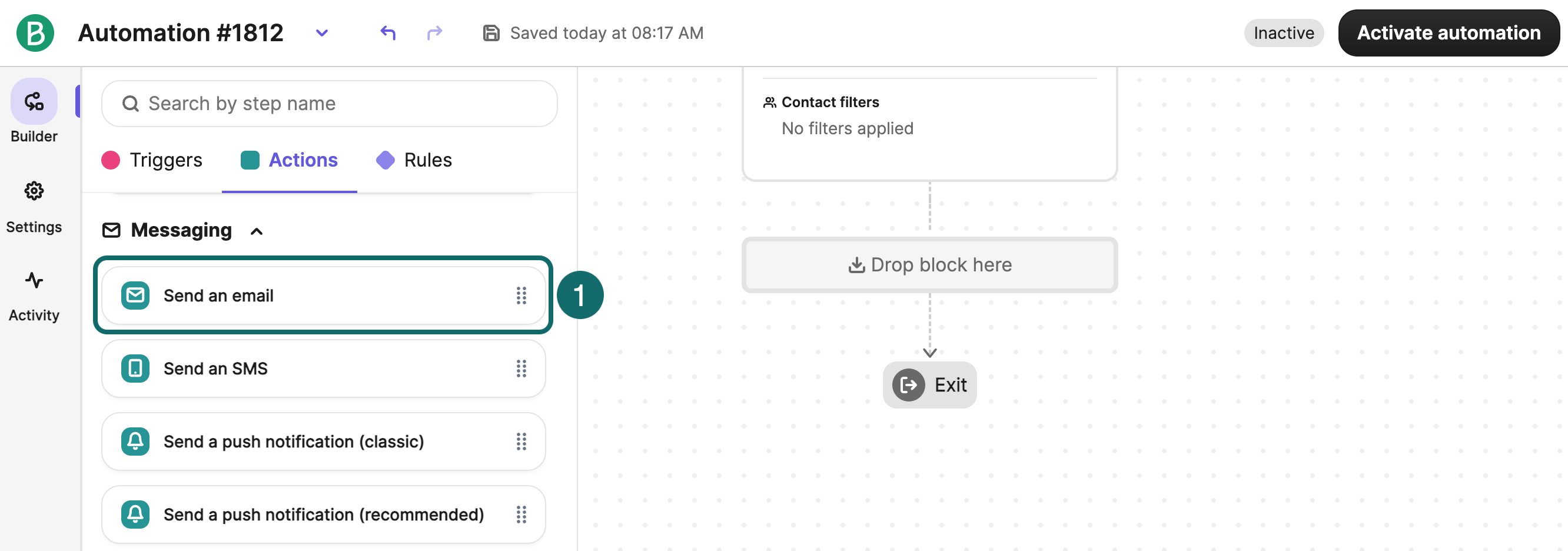Collapse the Messaging section
The height and width of the screenshot is (551, 1568).
tap(257, 231)
